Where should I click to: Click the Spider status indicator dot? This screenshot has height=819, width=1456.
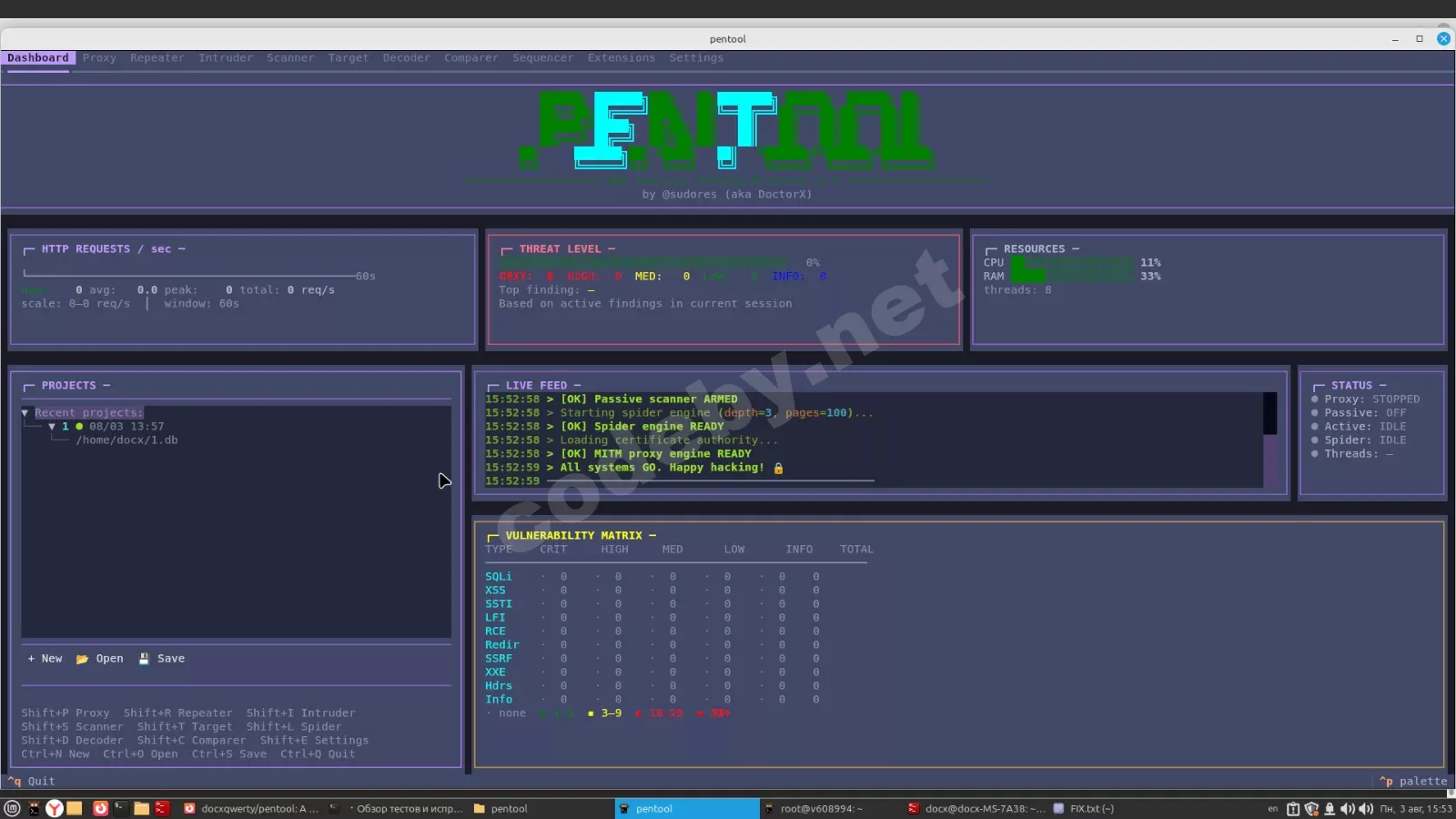pyautogui.click(x=1315, y=440)
